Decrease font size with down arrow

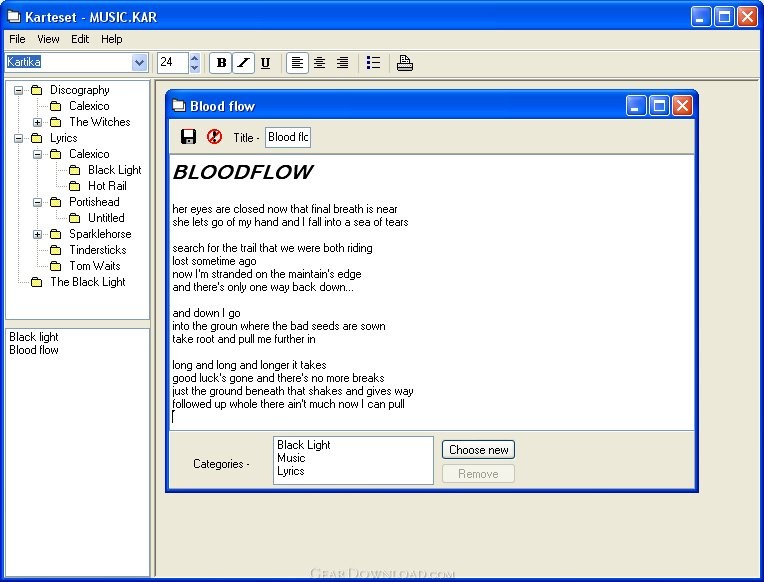(x=194, y=68)
